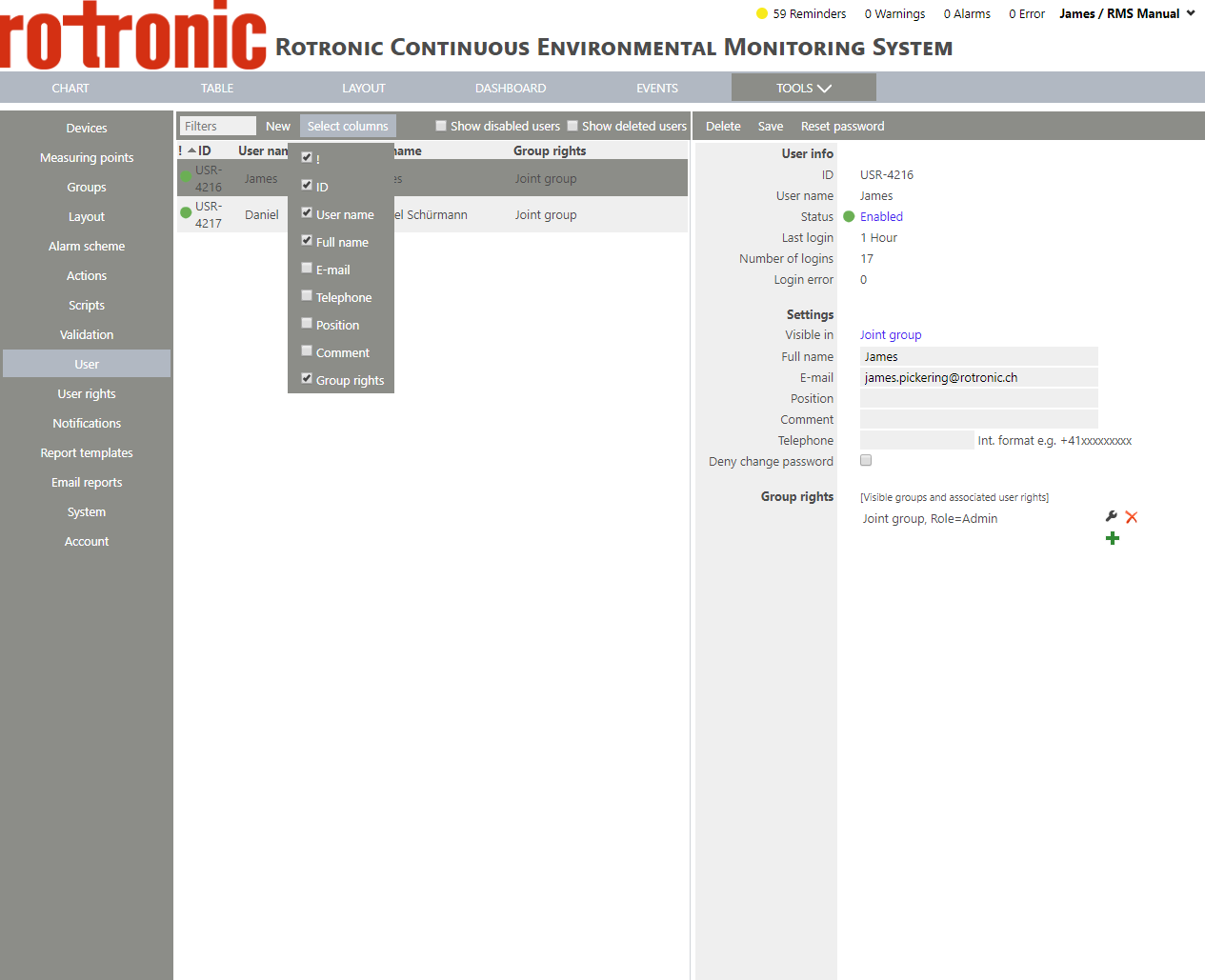1205x980 pixels.
Task: Open Actions in the sidebar
Action: pyautogui.click(x=87, y=275)
